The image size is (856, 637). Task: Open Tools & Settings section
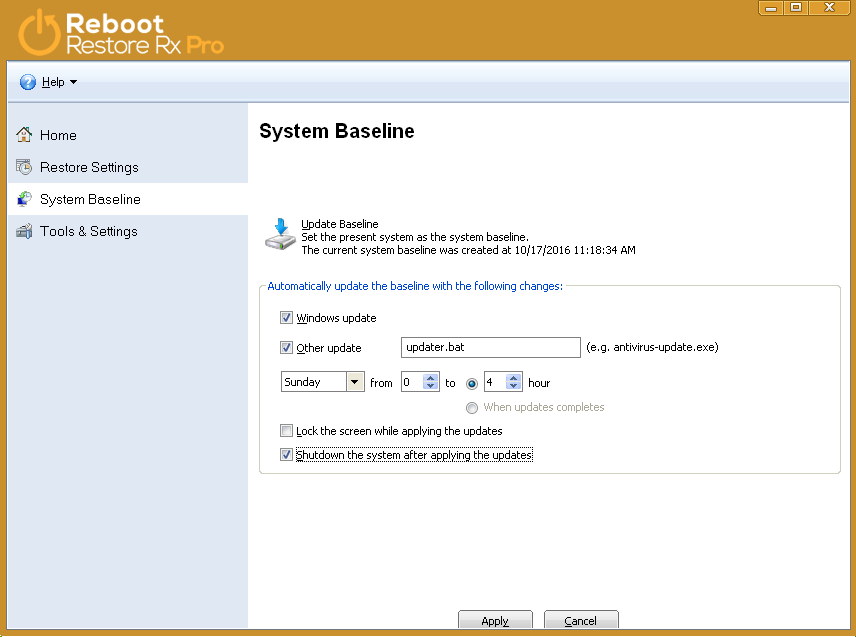[x=88, y=231]
